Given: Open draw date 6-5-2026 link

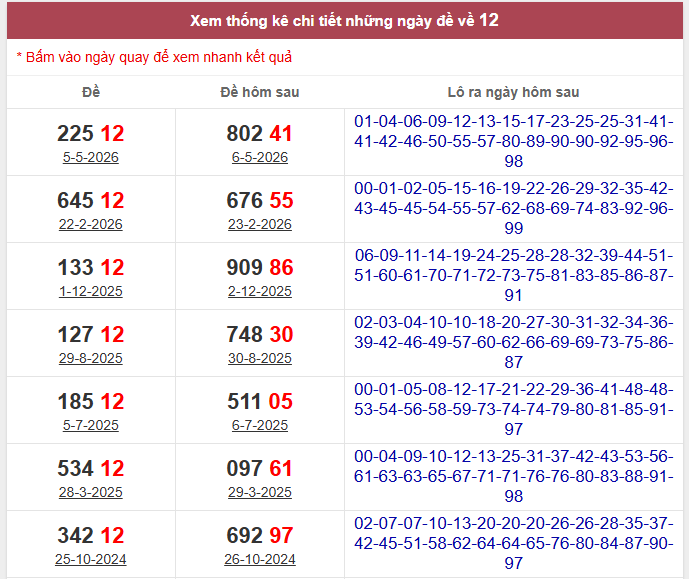Looking at the screenshot, I should click(x=260, y=157).
